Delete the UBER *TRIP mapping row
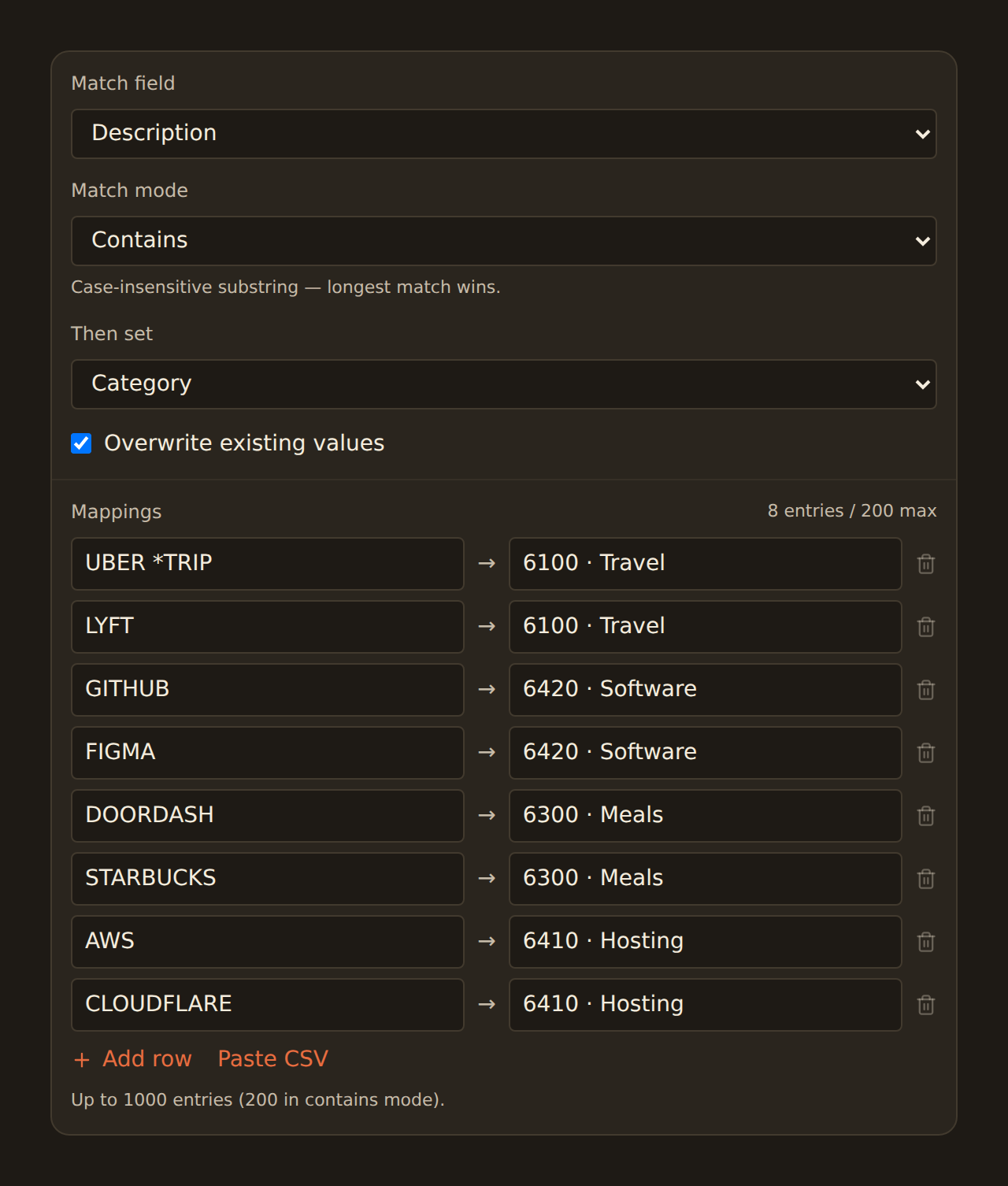 [926, 564]
